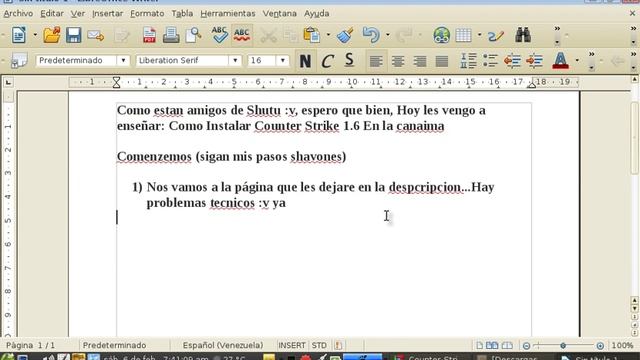Expand the New document dropdown arrow

pos(35,36)
